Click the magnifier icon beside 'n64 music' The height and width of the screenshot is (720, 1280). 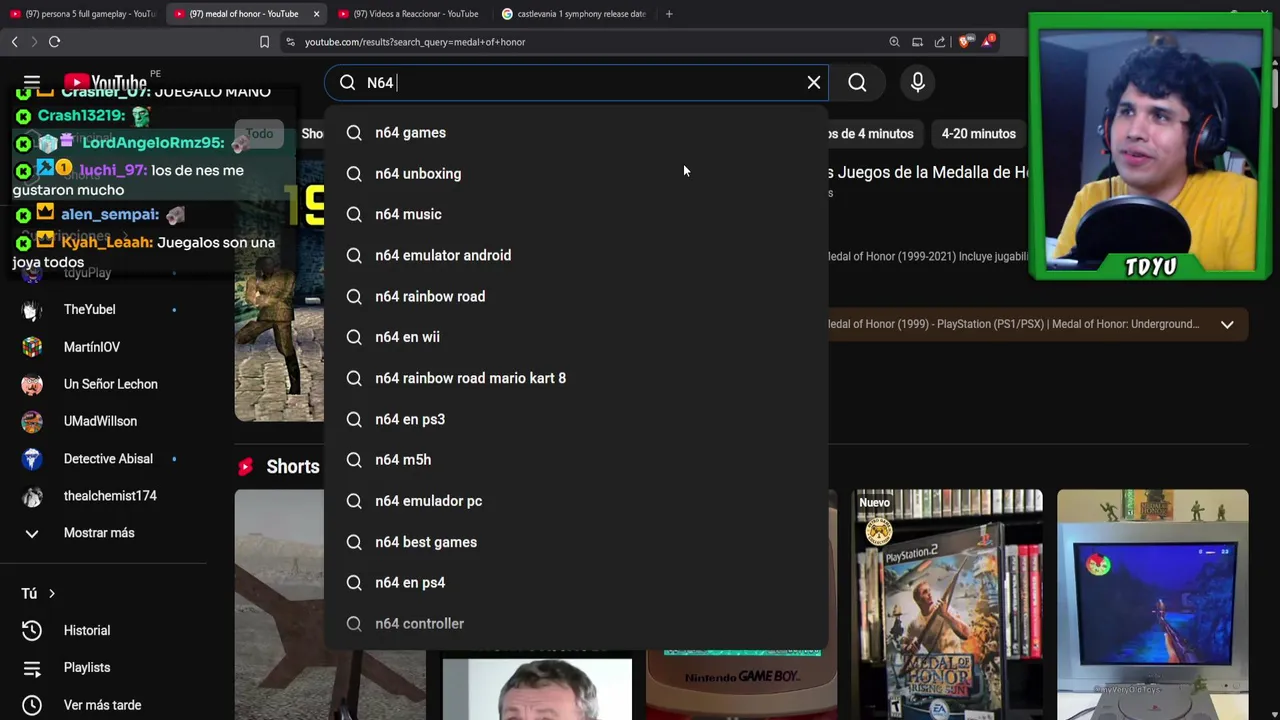[x=354, y=214]
